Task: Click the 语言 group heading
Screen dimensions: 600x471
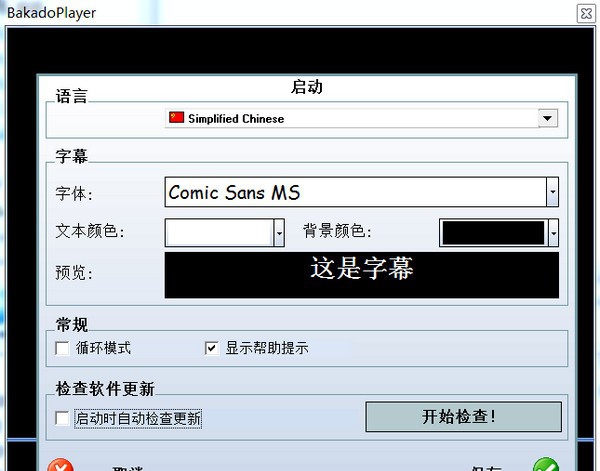Action: 72,96
